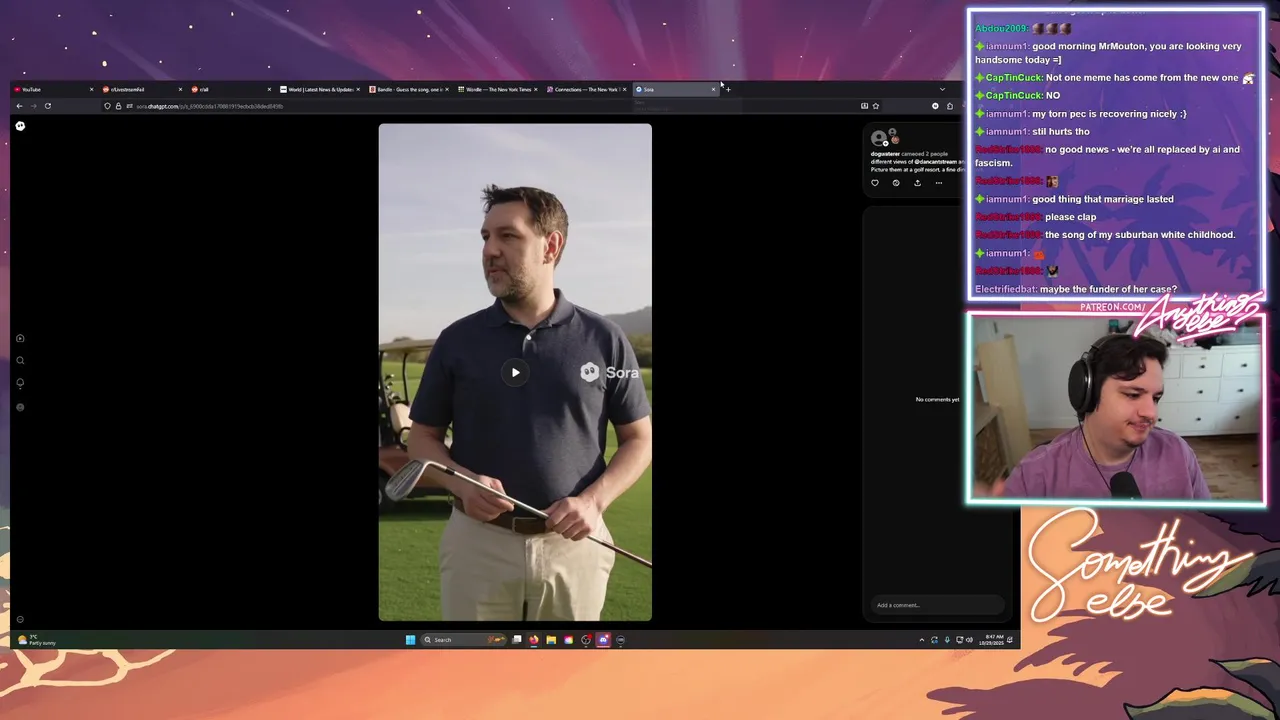Screen dimensions: 1280x720
Task: Switch to the r/all tab
Action: pyautogui.click(x=232, y=89)
